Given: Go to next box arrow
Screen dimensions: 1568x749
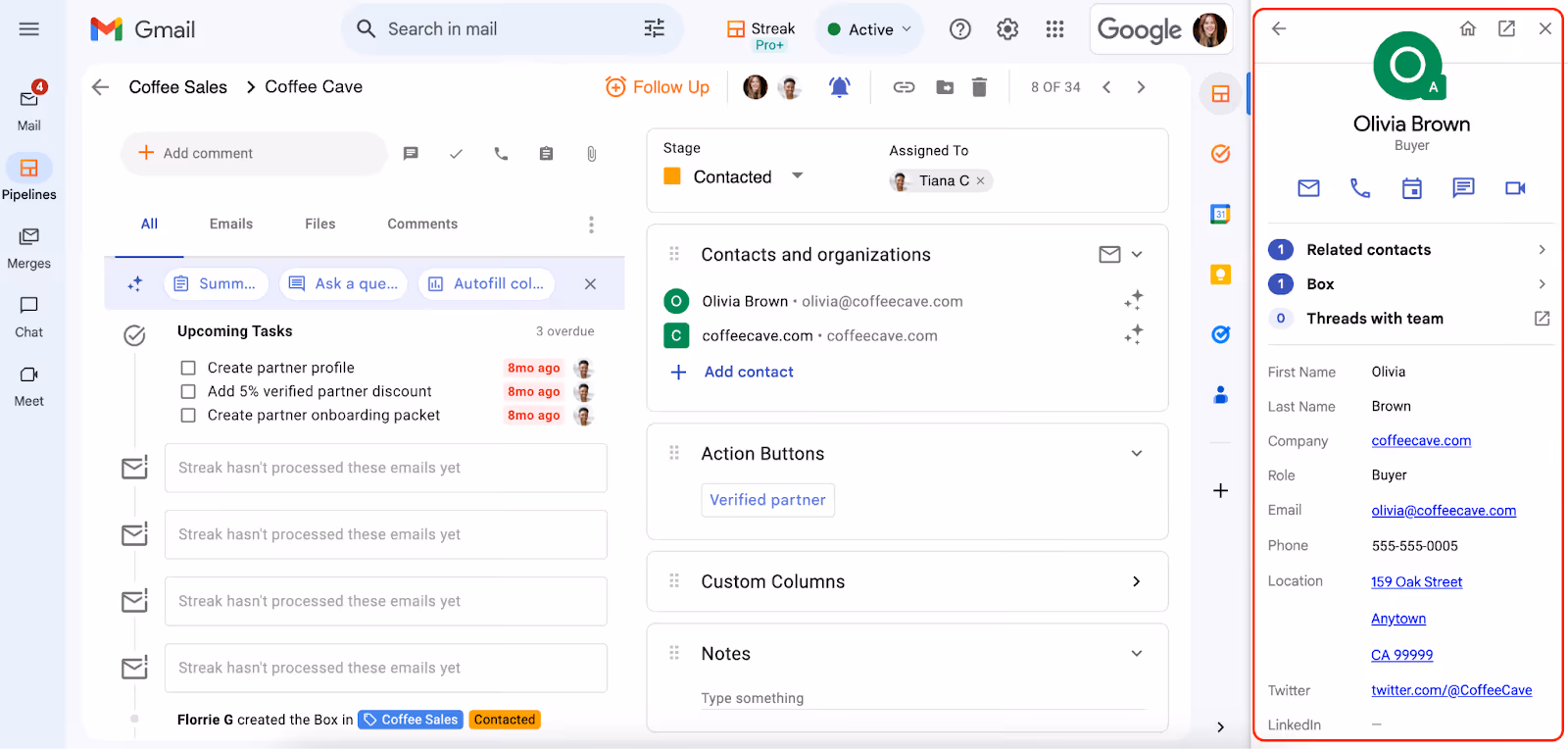Looking at the screenshot, I should click(x=1141, y=87).
